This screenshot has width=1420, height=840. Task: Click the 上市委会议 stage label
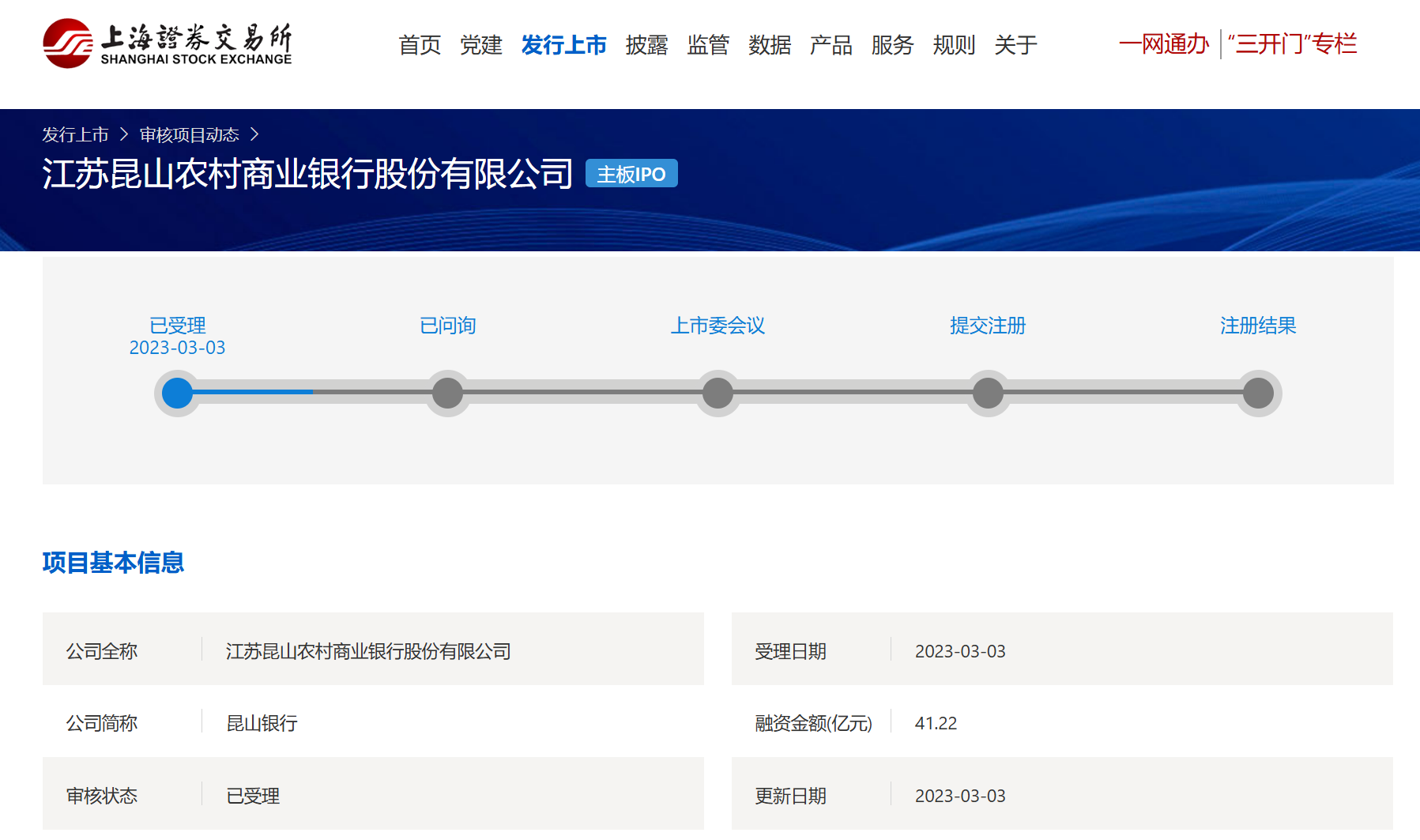[718, 326]
